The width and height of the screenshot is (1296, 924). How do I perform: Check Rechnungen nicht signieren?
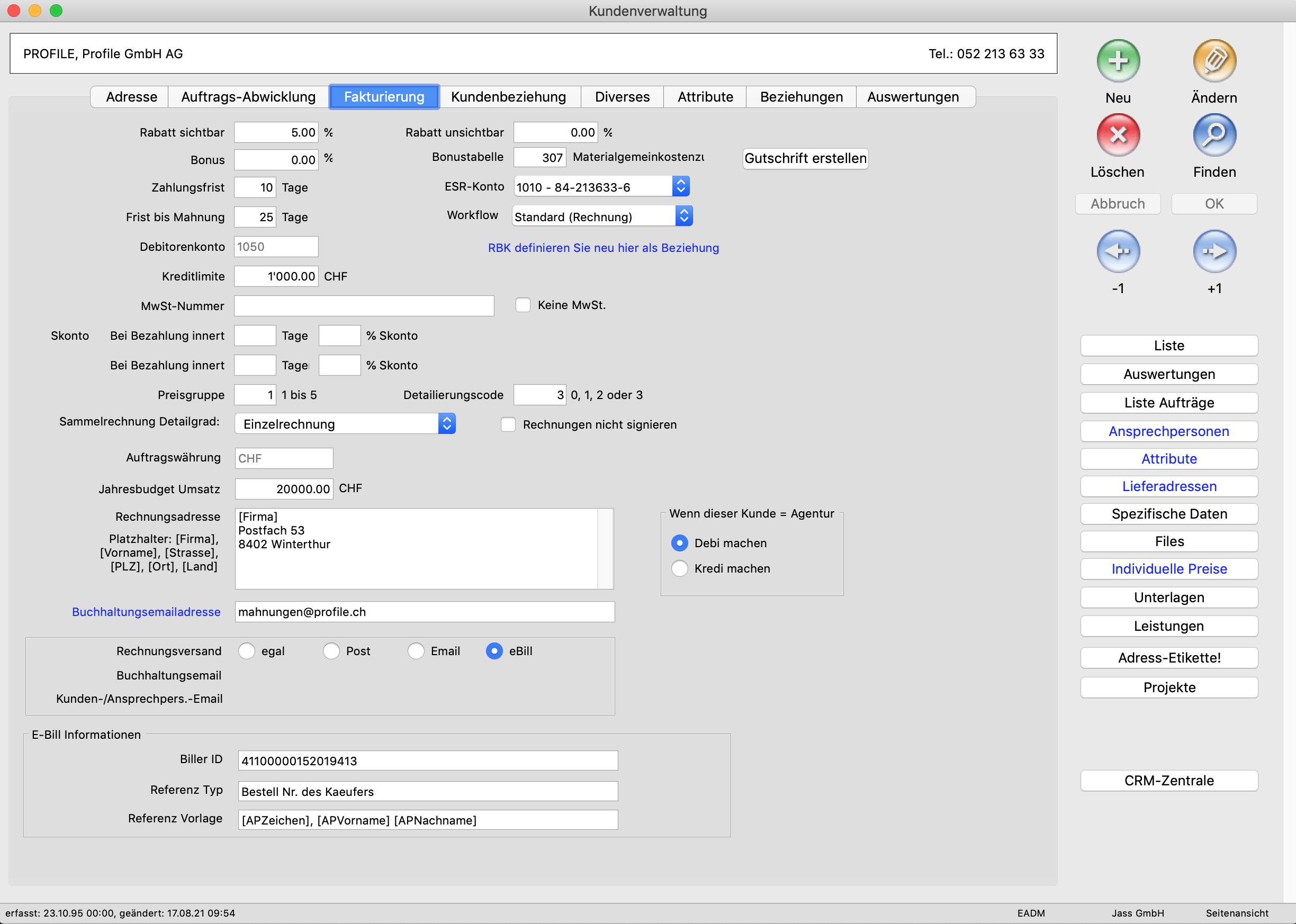pyautogui.click(x=508, y=424)
